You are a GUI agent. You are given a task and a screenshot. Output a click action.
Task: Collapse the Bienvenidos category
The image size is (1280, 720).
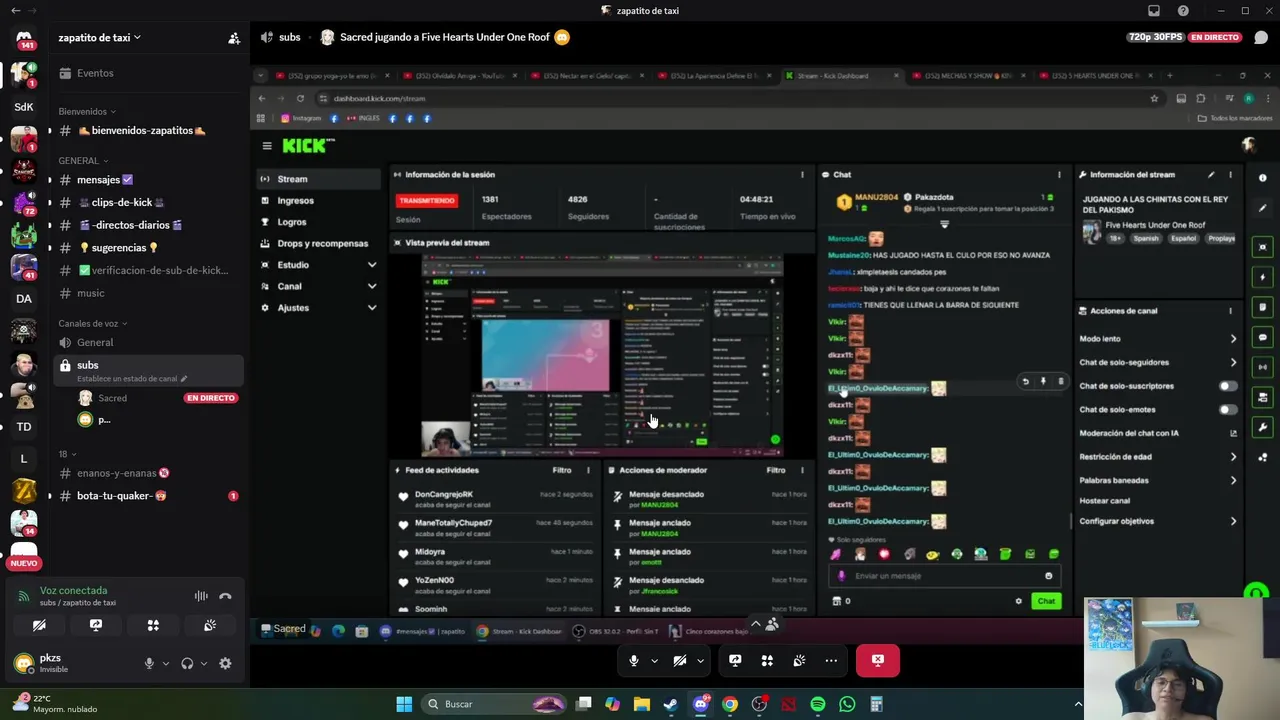coord(87,111)
